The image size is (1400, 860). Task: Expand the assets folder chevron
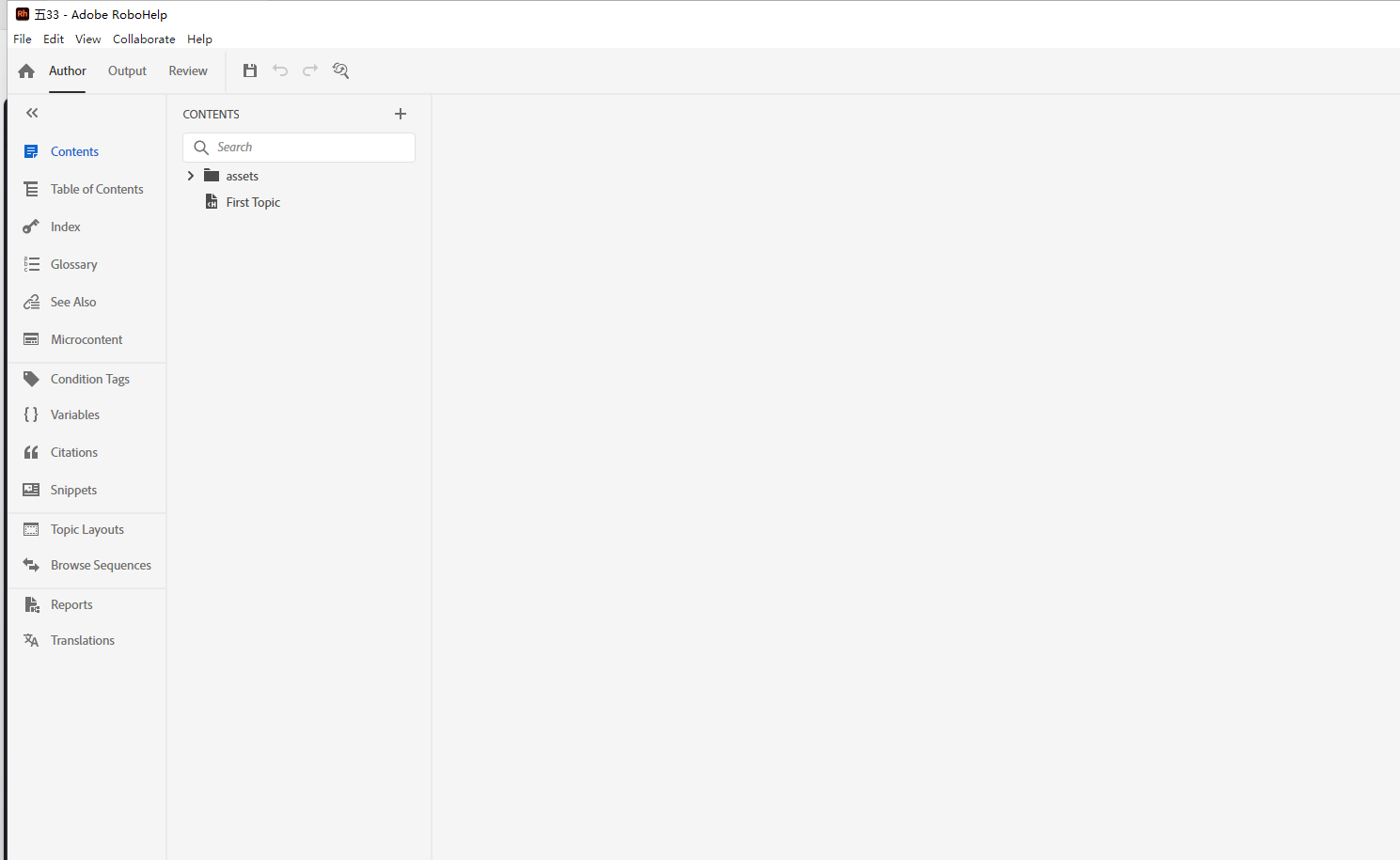(x=191, y=176)
